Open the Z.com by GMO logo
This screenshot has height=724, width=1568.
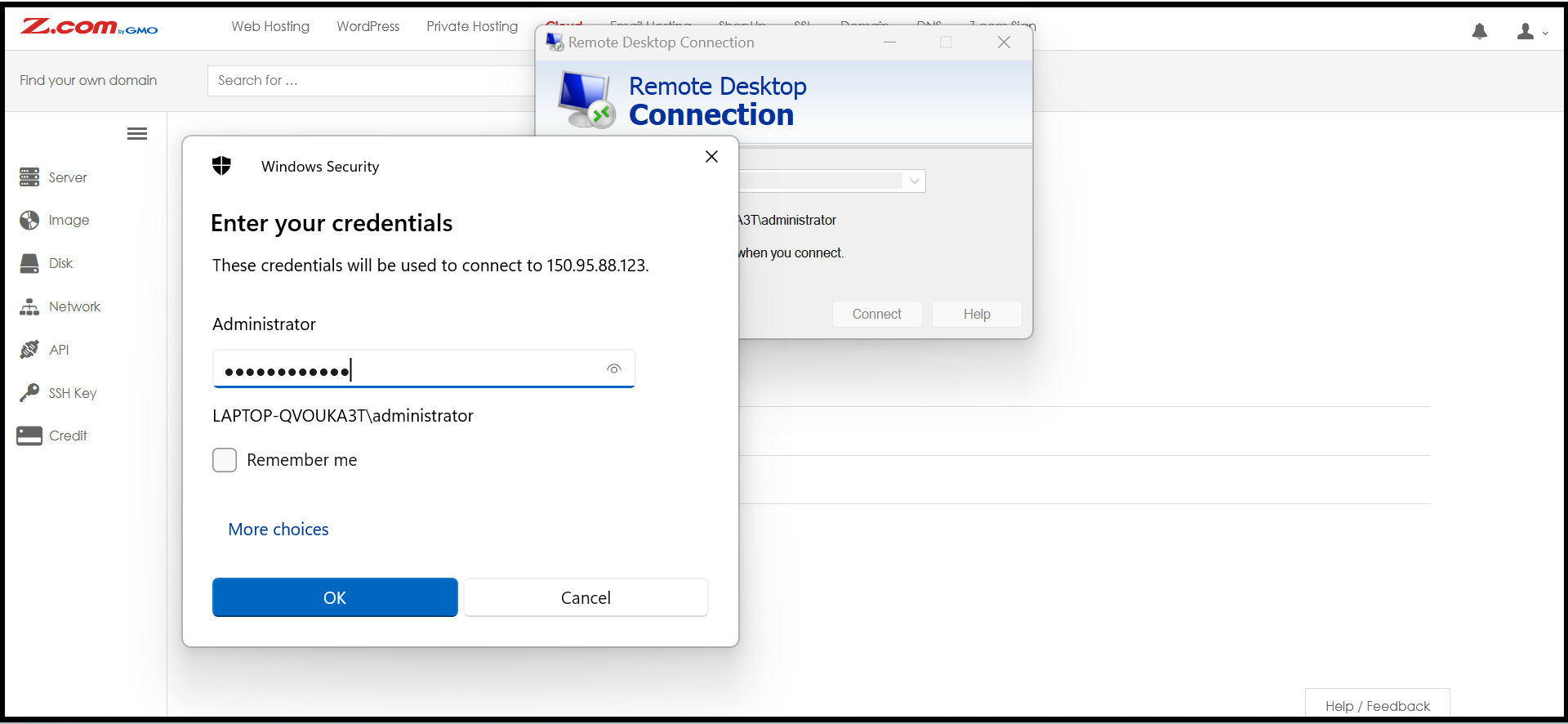[x=89, y=27]
